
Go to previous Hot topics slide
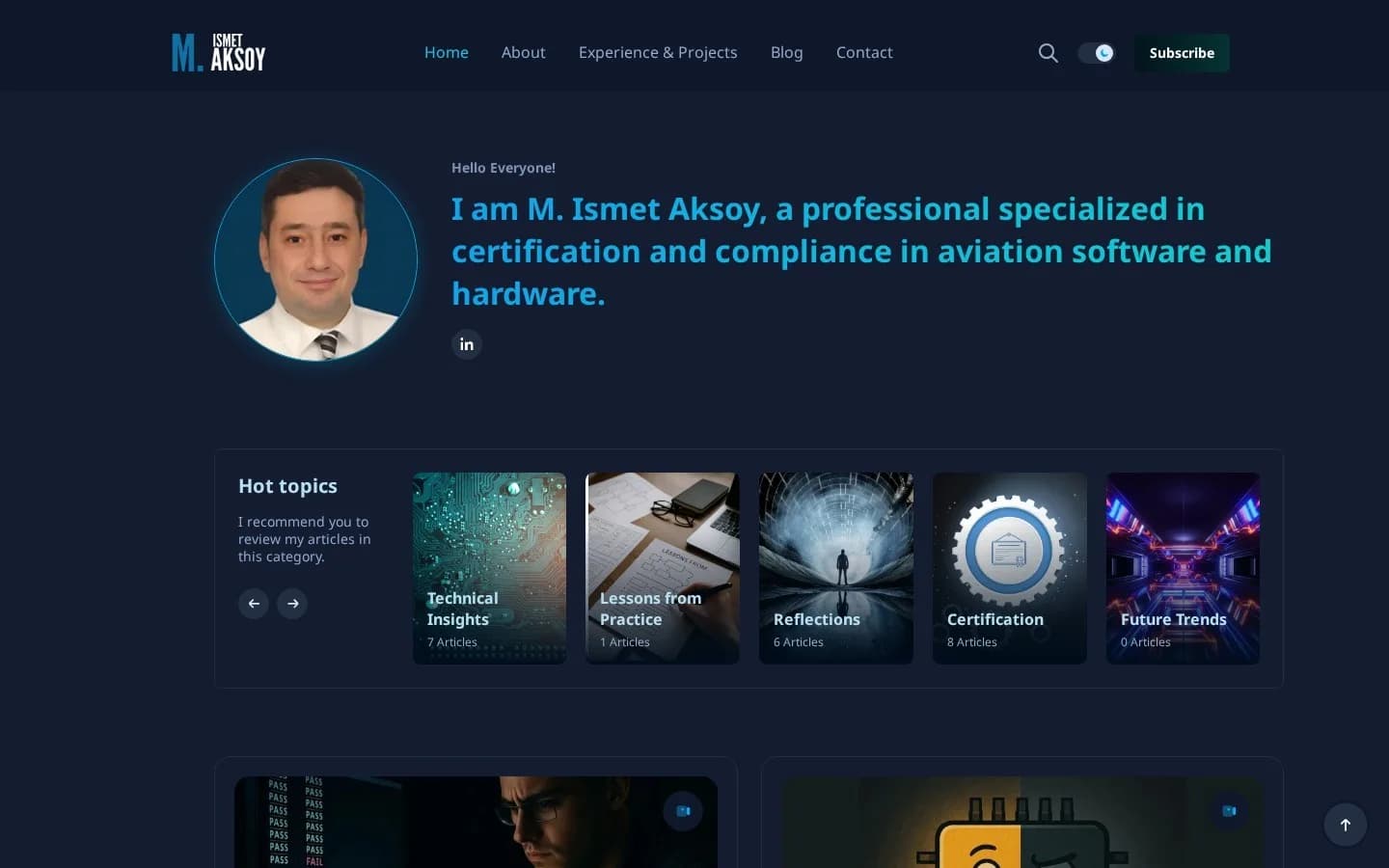(254, 604)
